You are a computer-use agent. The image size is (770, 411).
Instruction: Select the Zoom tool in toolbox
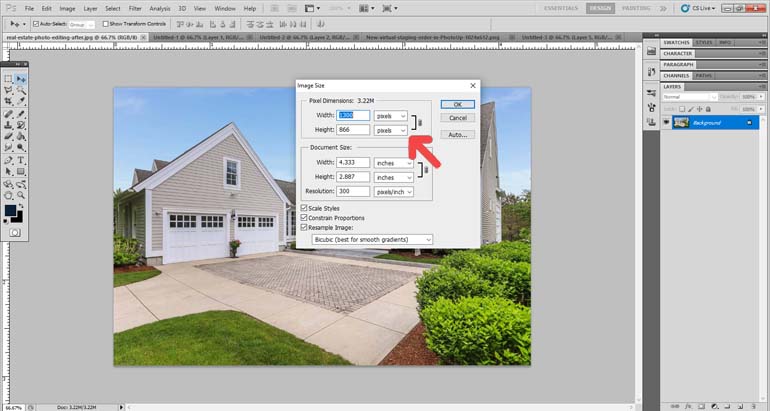tap(21, 195)
